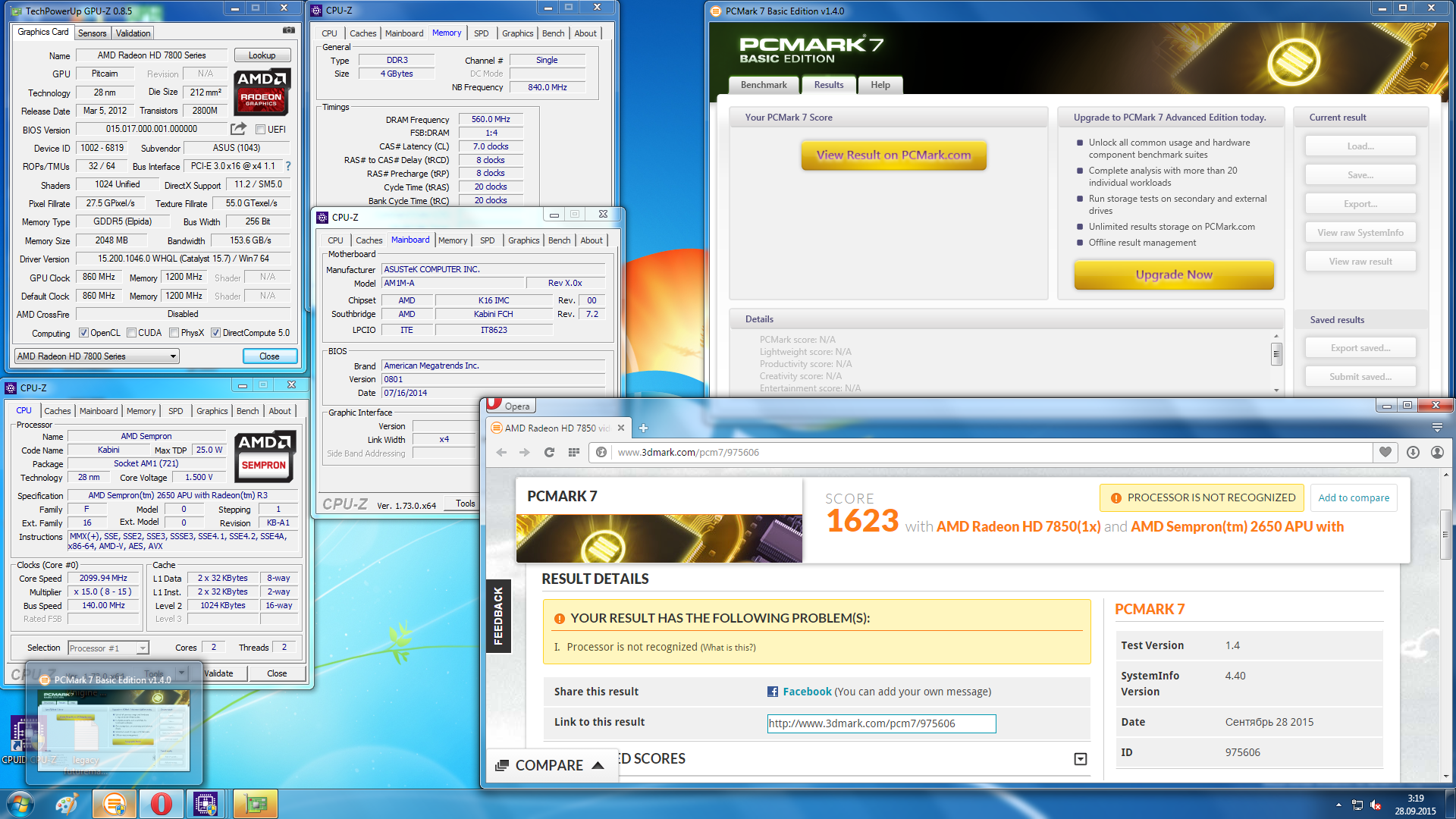The width and height of the screenshot is (1456, 819).
Task: Click the Validate button in CPU-Z
Action: pos(218,673)
